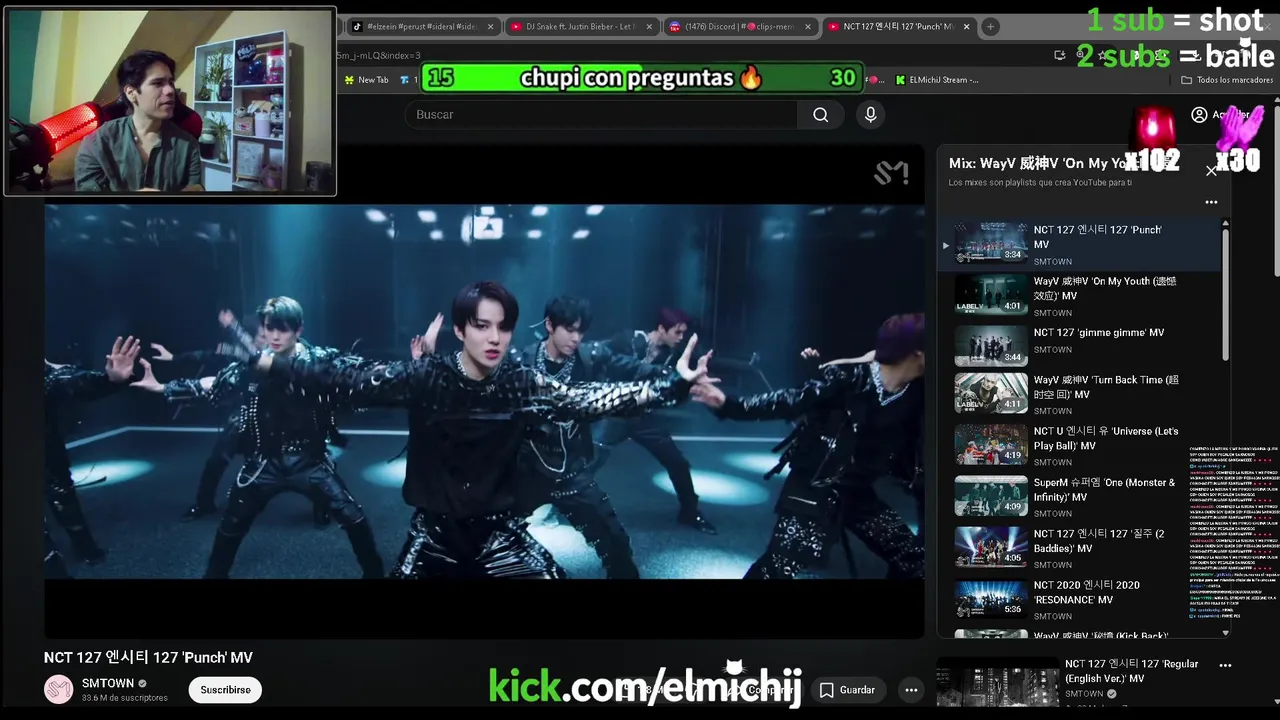Switch to the DJ Snake ft. Justin Bieber tab
Viewport: 1280px width, 720px height.
tap(580, 27)
